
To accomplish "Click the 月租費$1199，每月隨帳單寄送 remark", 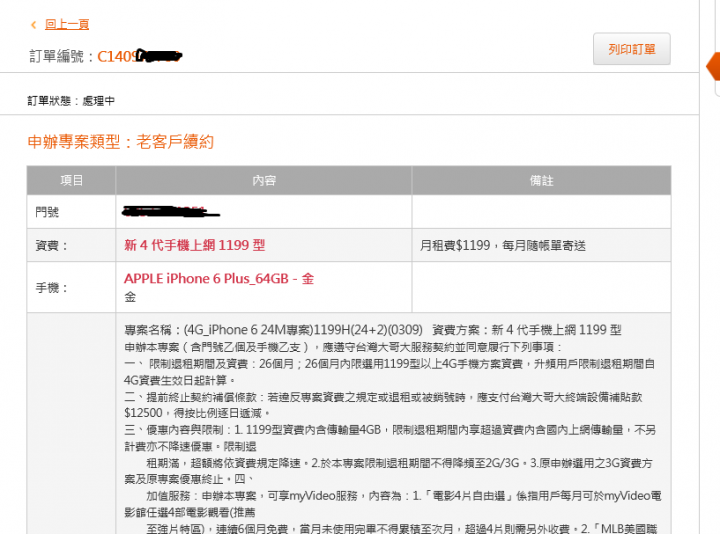I will [503, 246].
